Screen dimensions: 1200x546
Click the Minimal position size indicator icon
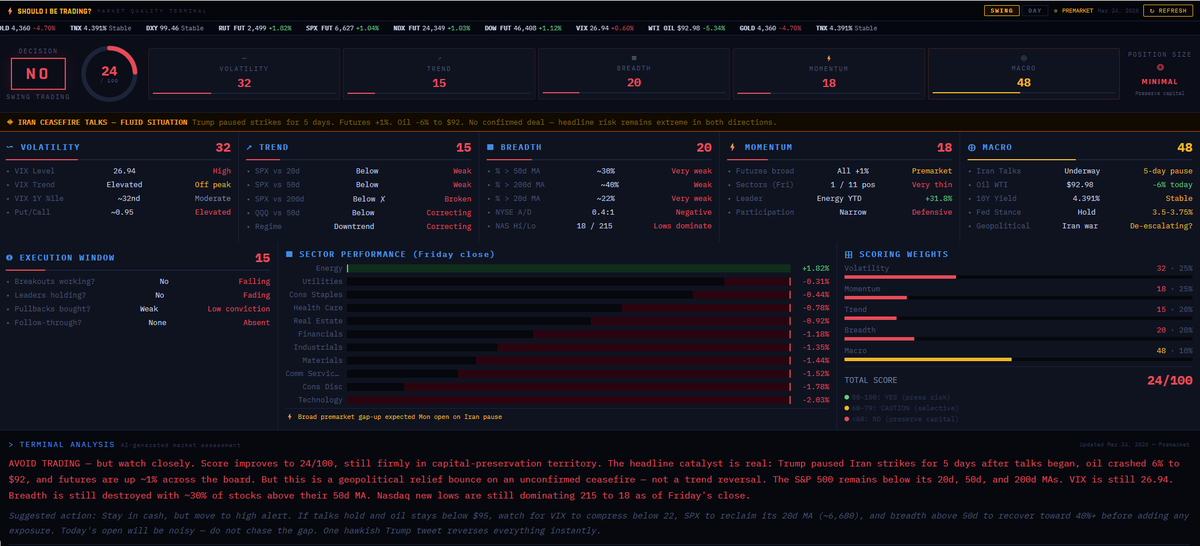tap(1160, 67)
